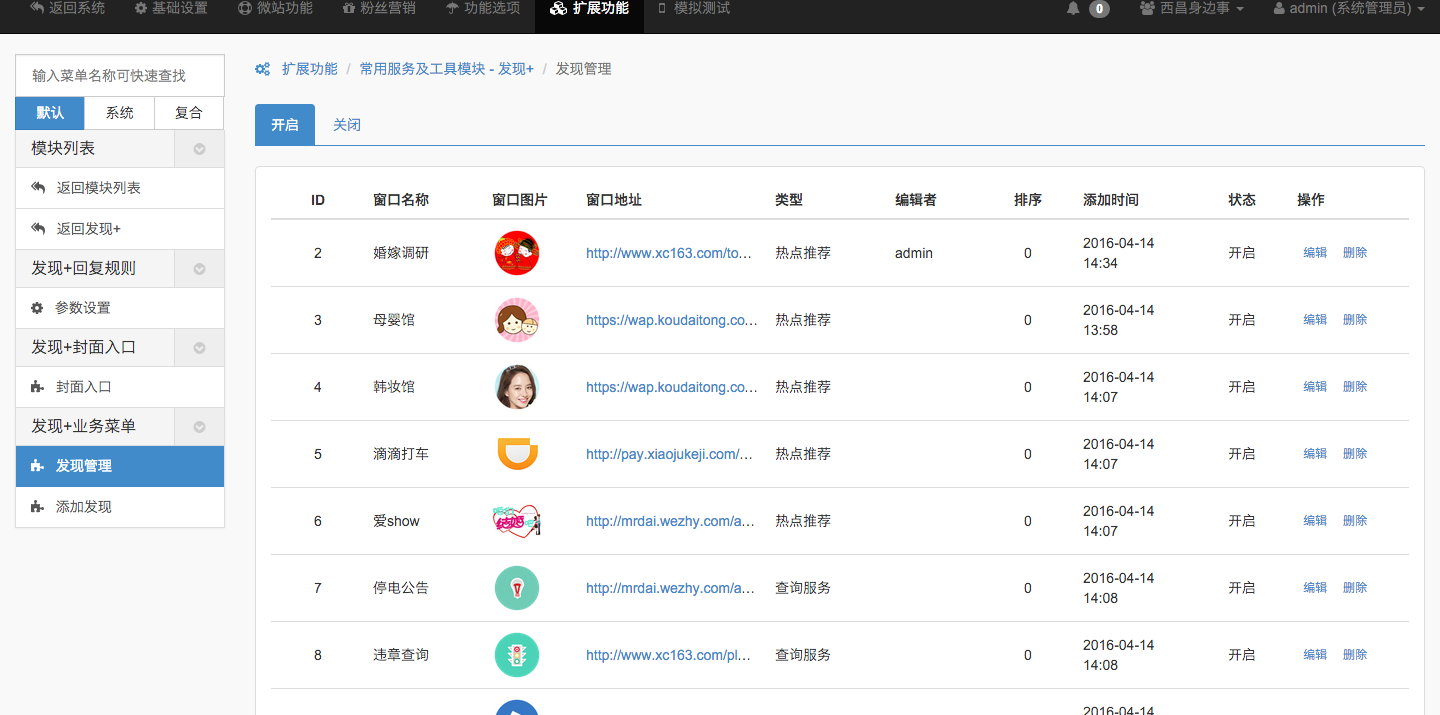Click the 窗口名称 column header
Screen dimensions: 1440x715
[x=401, y=200]
